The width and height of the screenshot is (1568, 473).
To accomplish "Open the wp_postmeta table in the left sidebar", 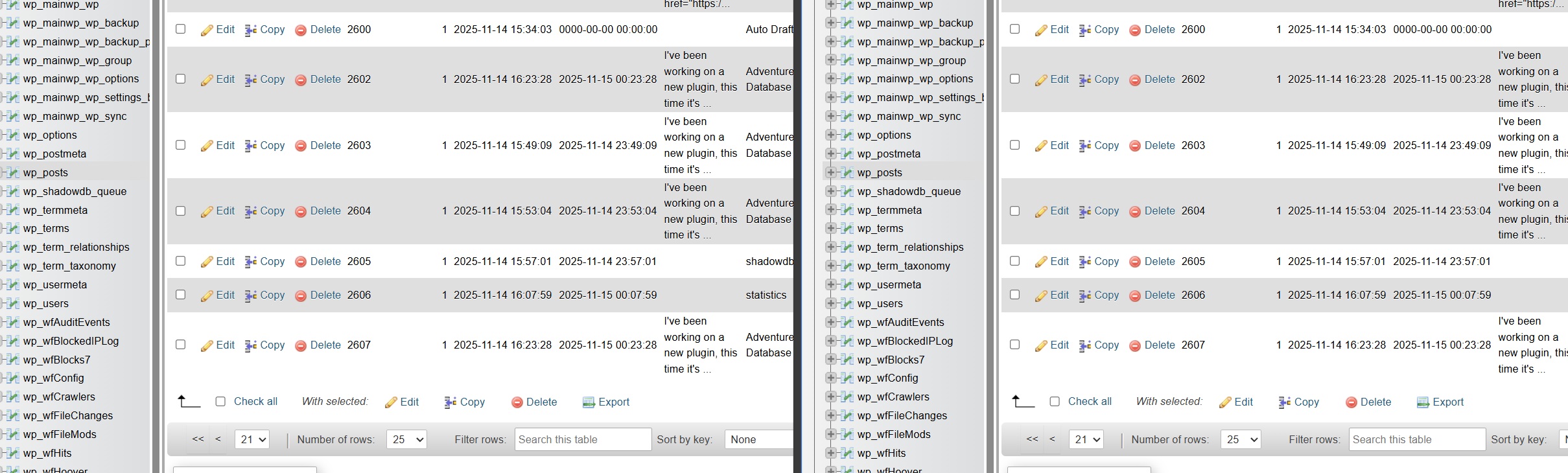I will click(54, 154).
